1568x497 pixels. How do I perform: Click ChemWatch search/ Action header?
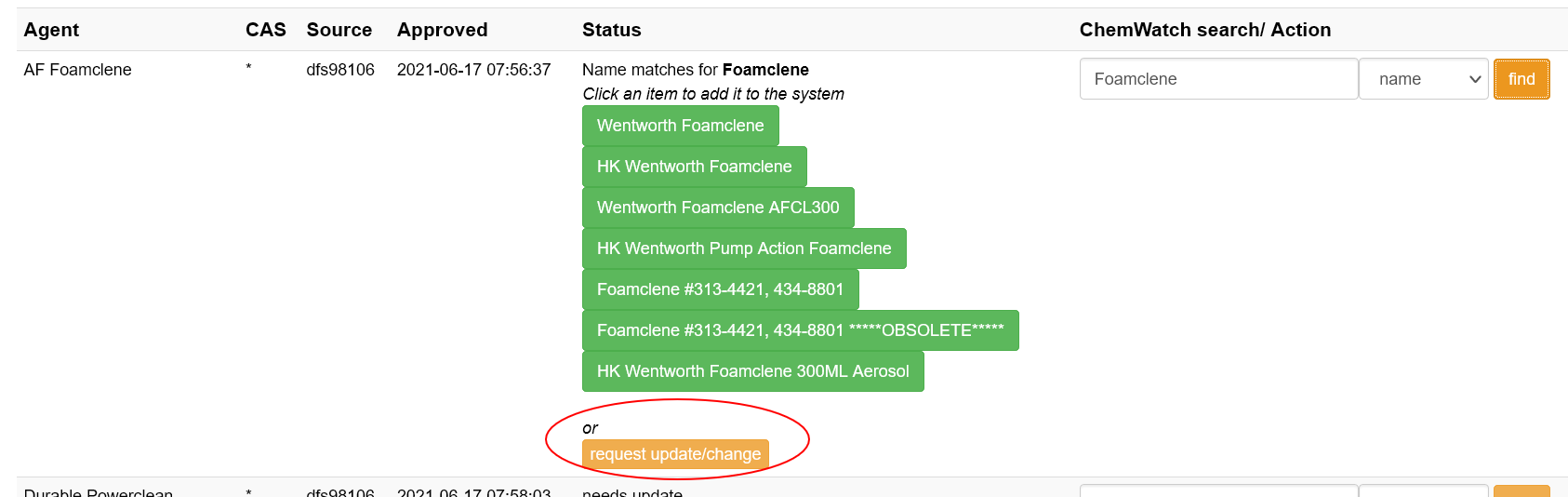click(x=1204, y=30)
